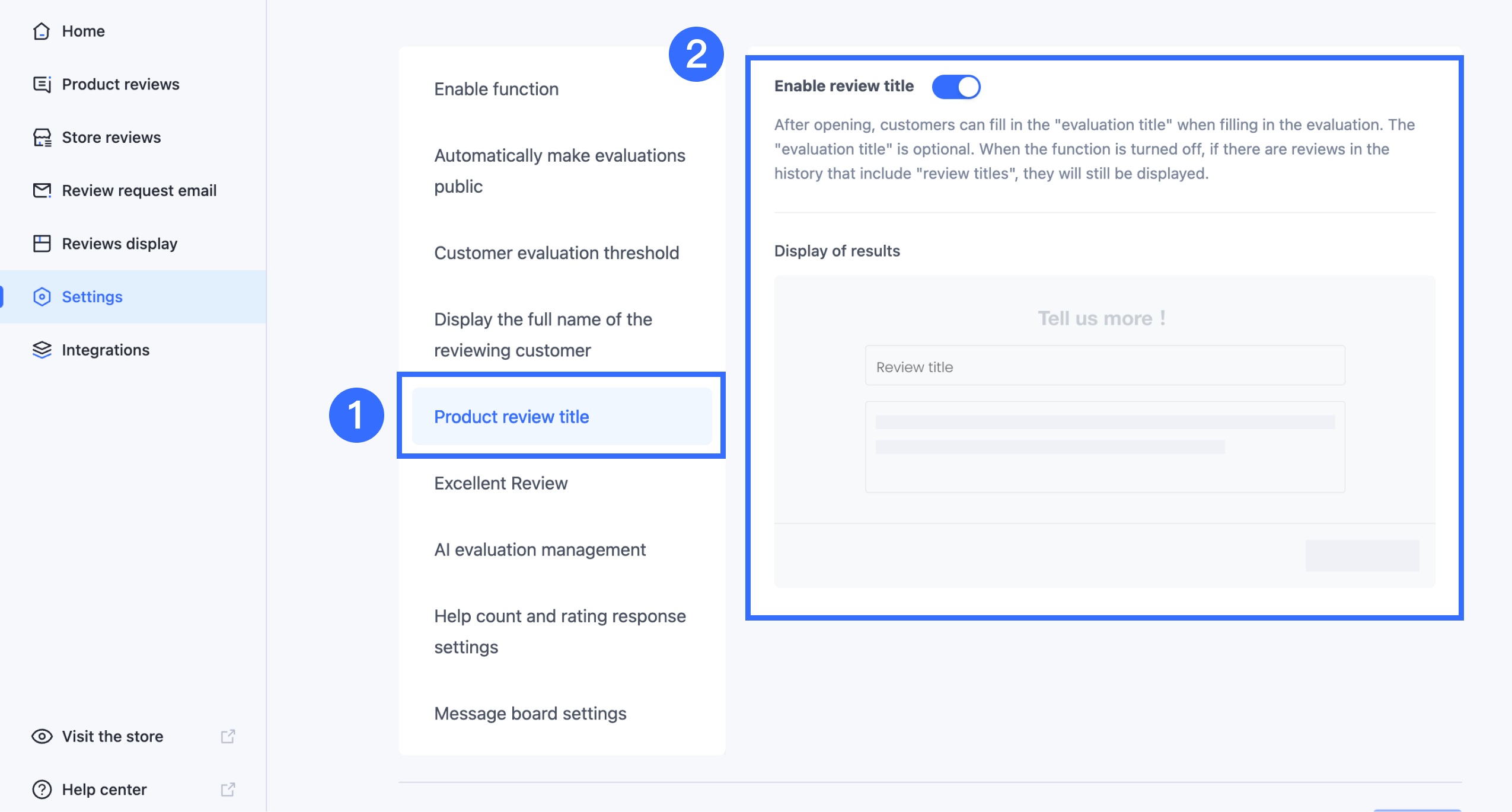This screenshot has height=812, width=1512.
Task: Click the Visit the store eye icon
Action: click(42, 736)
